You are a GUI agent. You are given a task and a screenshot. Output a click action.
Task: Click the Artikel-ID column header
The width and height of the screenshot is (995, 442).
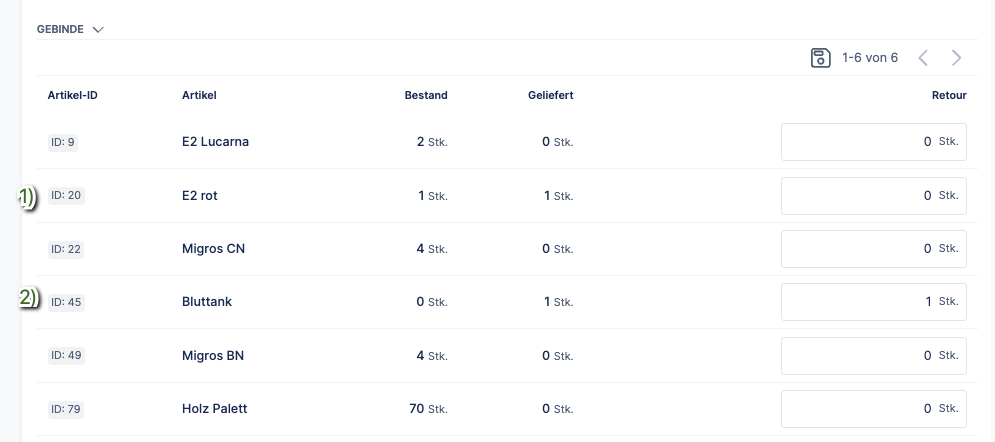coord(72,96)
